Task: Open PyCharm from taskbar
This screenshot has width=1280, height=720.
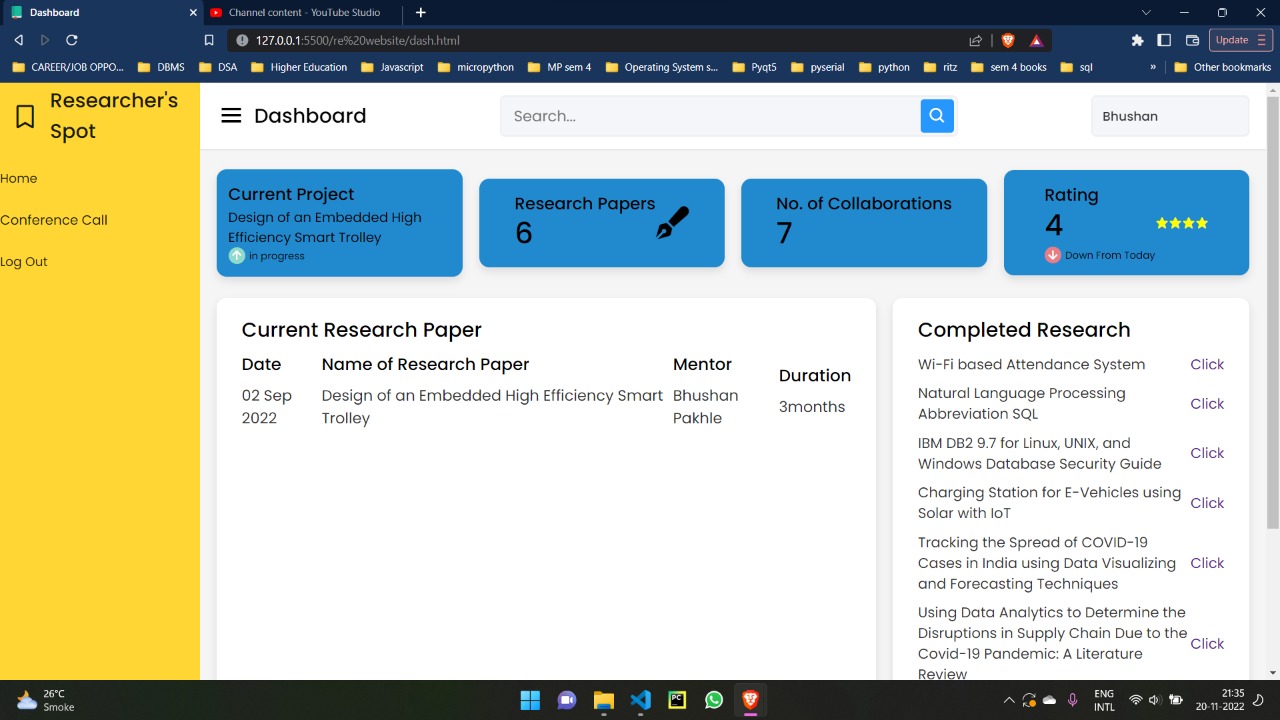Action: click(x=677, y=700)
